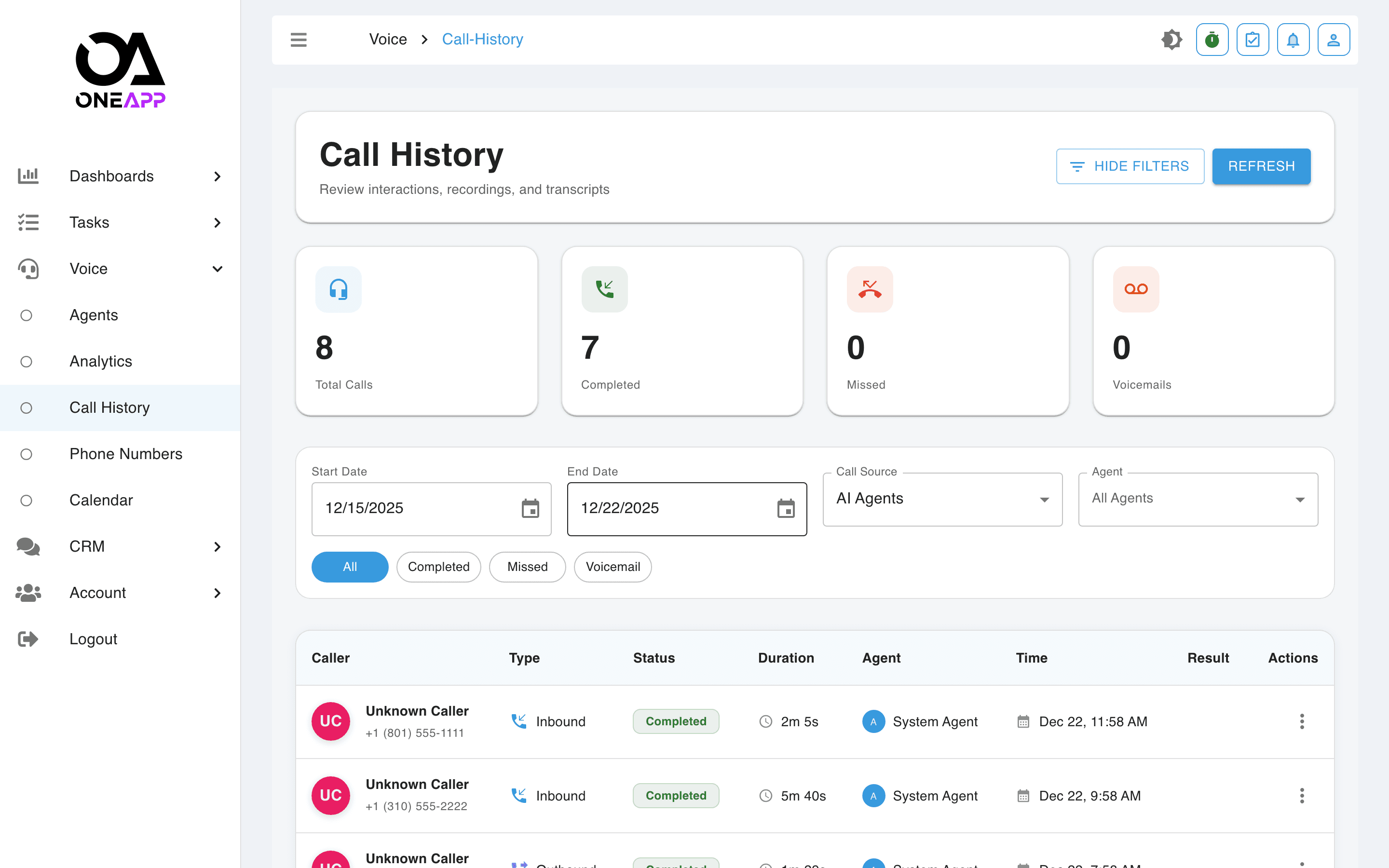The width and height of the screenshot is (1389, 868).
Task: Click the tasks clipboard icon in the header
Action: (x=1253, y=39)
